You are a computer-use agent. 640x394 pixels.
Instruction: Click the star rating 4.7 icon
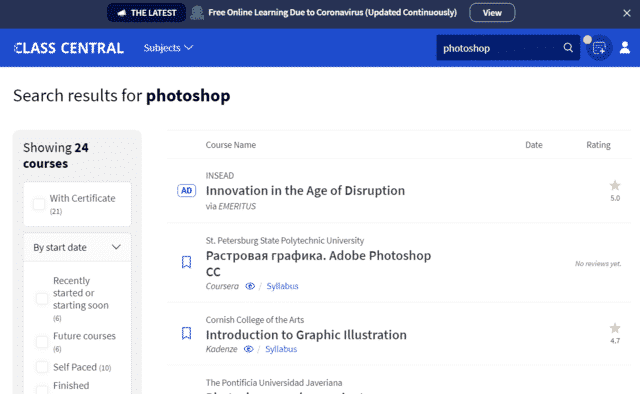click(x=615, y=328)
